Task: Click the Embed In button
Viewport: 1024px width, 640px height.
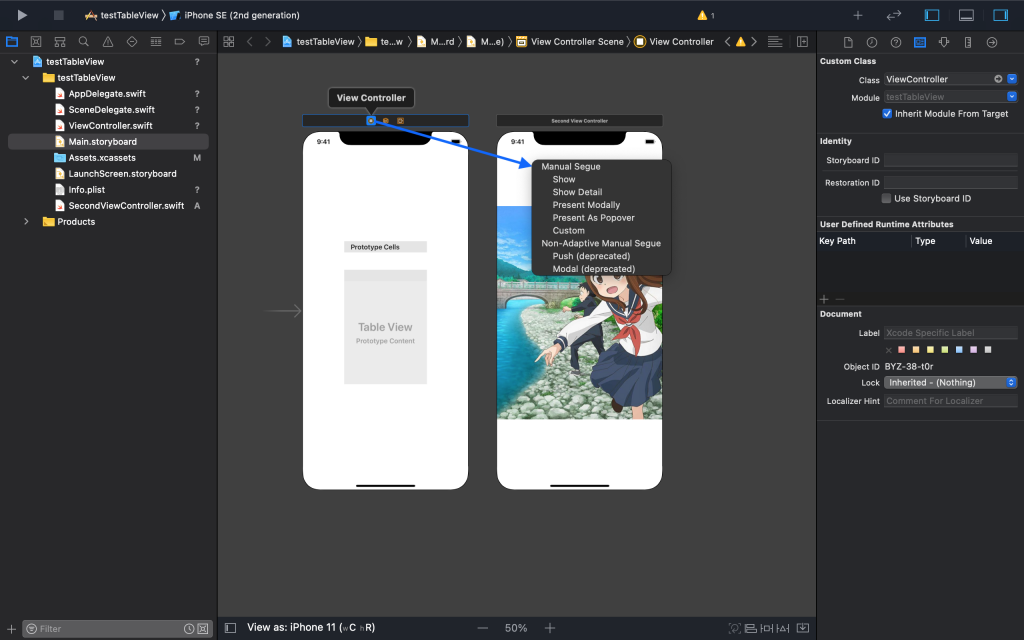Action: tap(803, 628)
